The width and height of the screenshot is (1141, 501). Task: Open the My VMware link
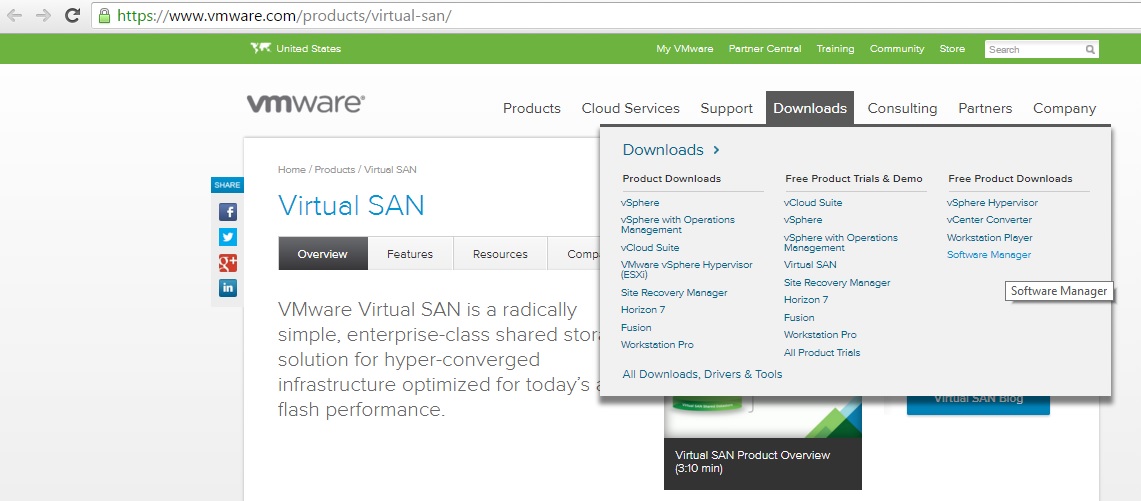pyautogui.click(x=685, y=49)
